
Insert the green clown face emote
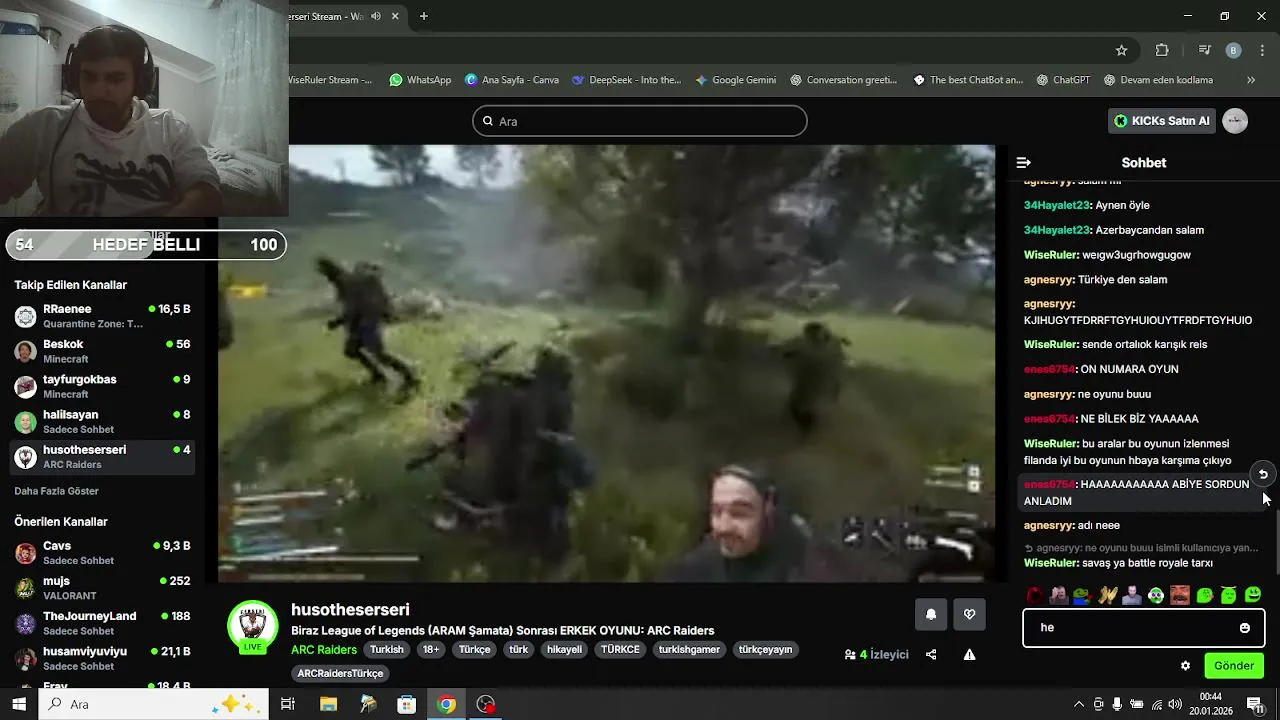point(1155,595)
